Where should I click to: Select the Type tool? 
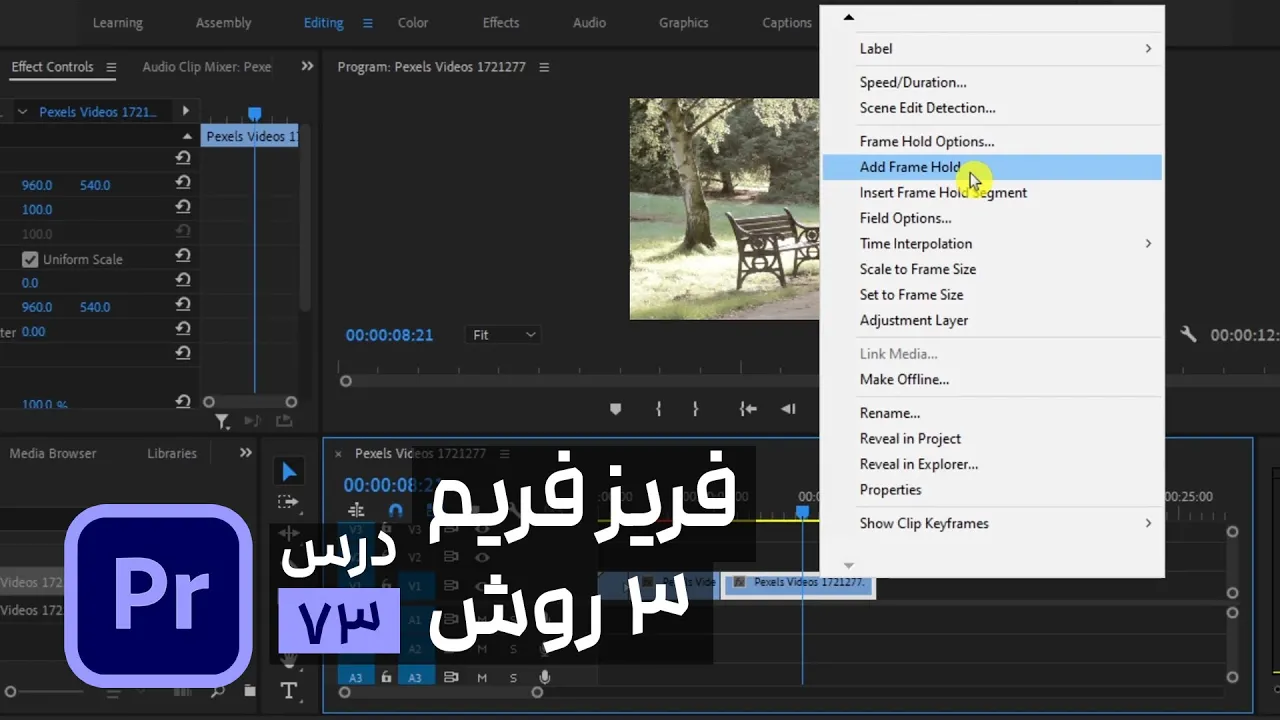point(289,690)
